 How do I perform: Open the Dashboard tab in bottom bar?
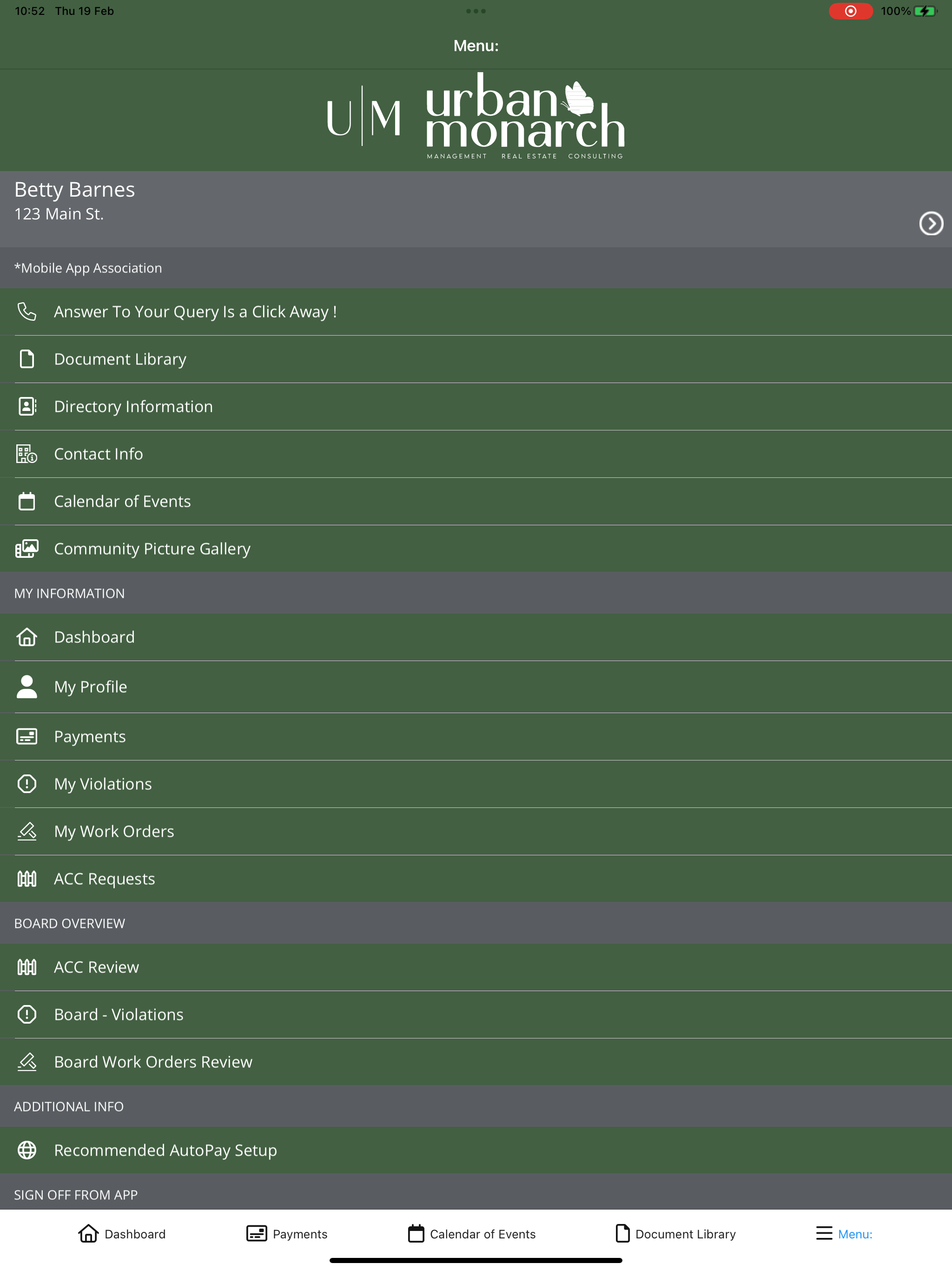point(122,1233)
